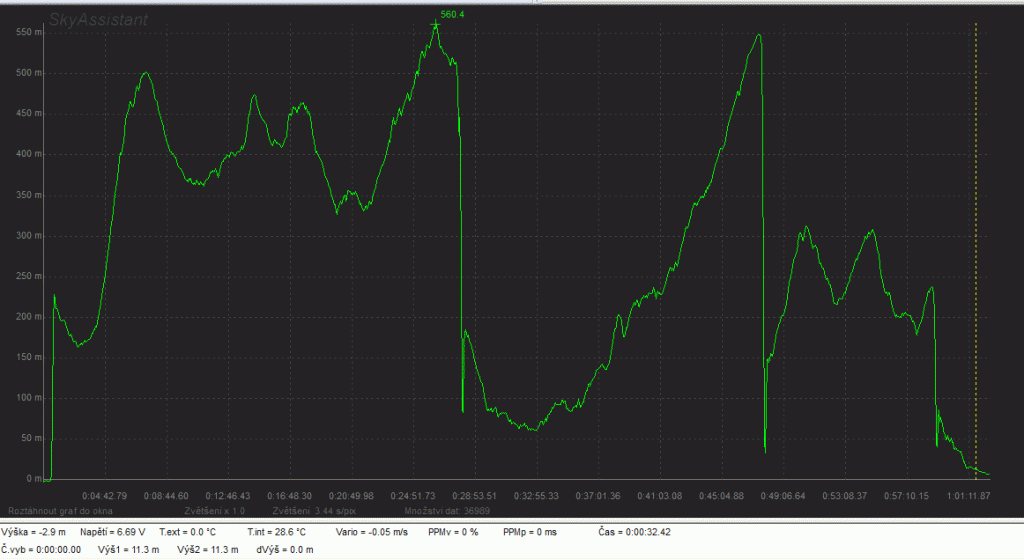Click the 0:49:06.64 time axis label
This screenshot has width=1024, height=560.
[777, 495]
